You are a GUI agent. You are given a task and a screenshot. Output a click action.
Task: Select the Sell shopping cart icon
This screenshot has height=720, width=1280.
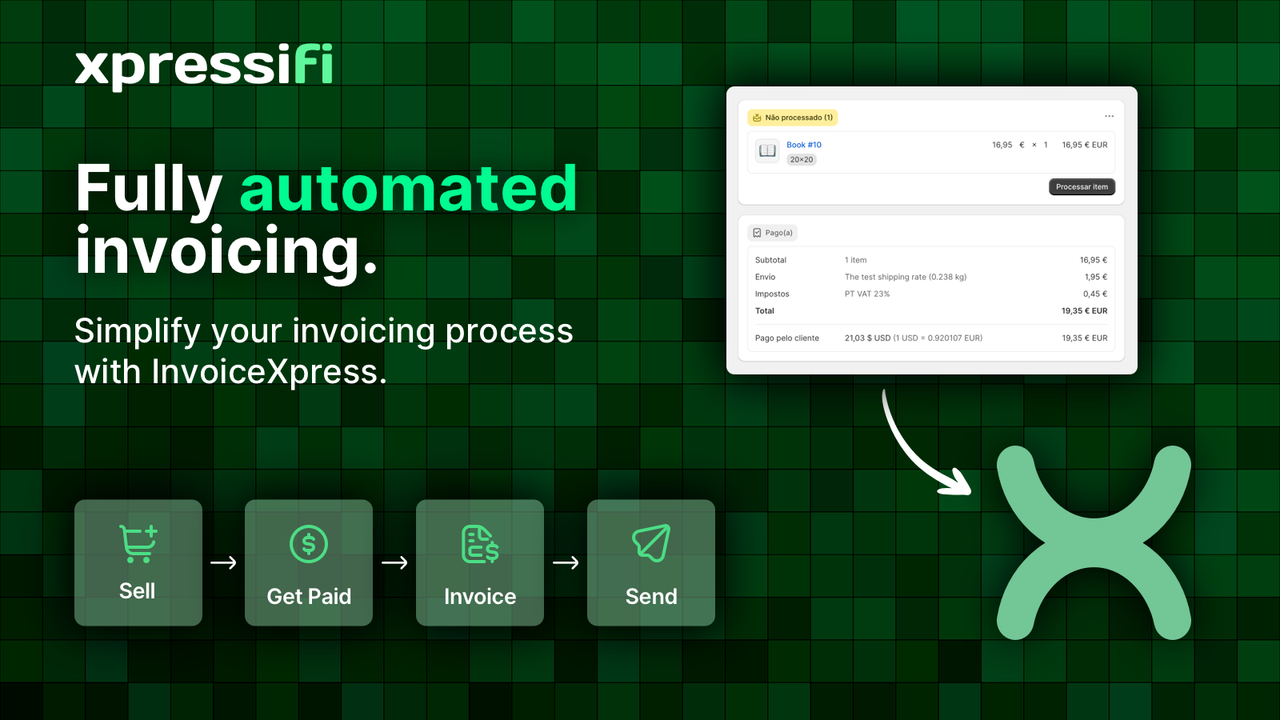[138, 543]
